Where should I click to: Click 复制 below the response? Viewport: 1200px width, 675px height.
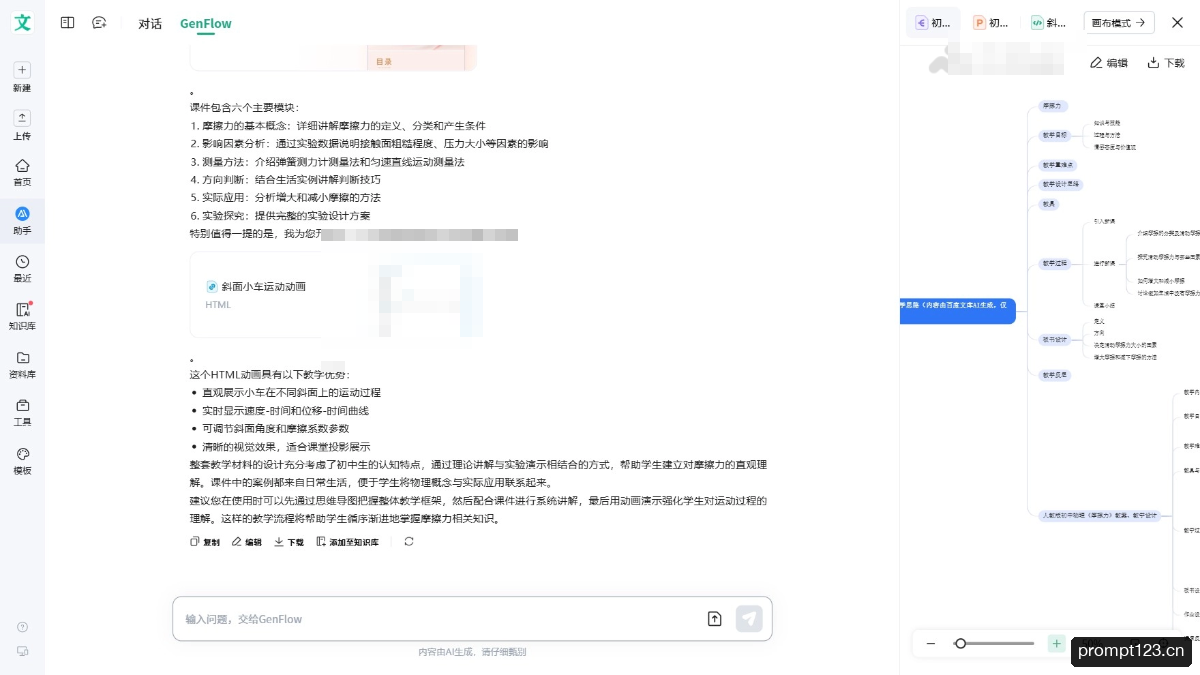click(x=205, y=542)
